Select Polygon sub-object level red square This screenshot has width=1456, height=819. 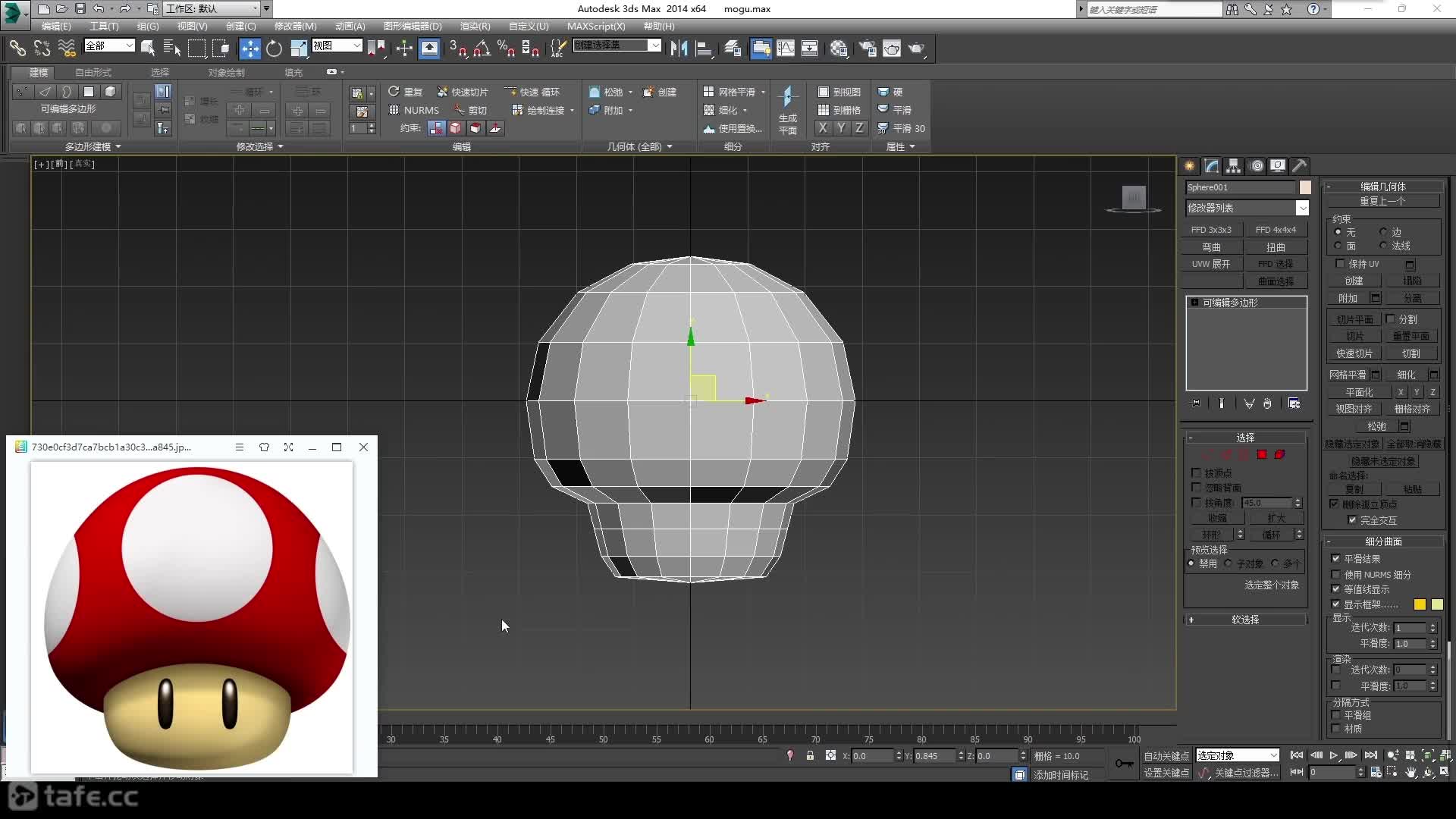click(x=1262, y=454)
